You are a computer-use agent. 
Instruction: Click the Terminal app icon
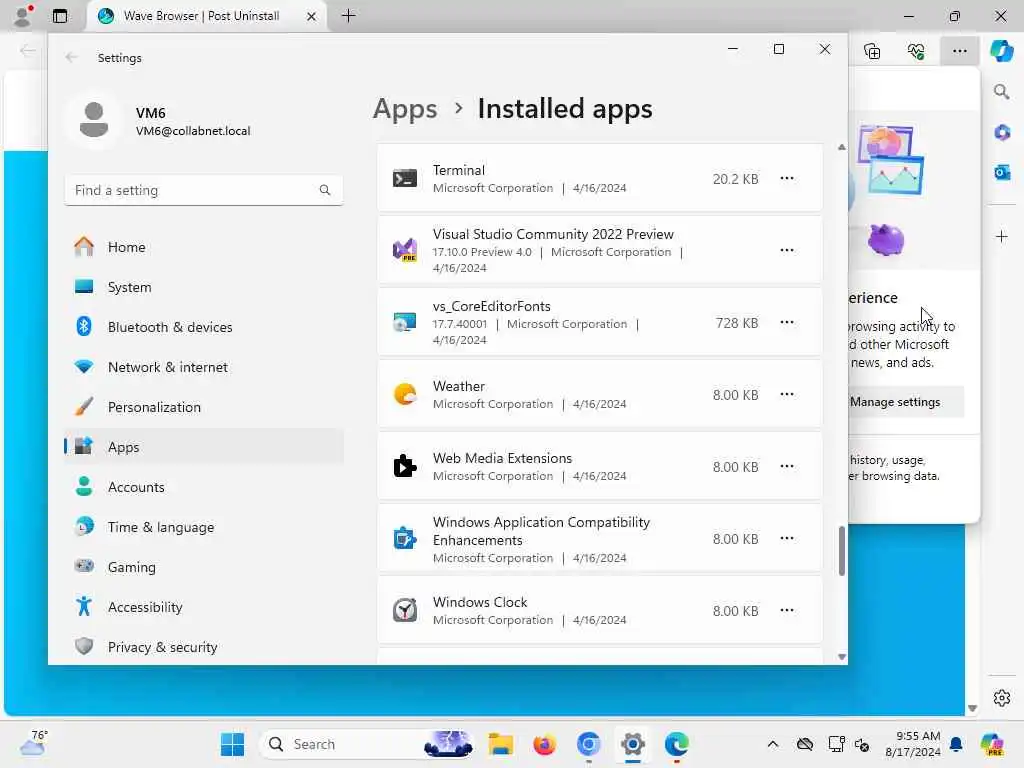[x=405, y=178]
